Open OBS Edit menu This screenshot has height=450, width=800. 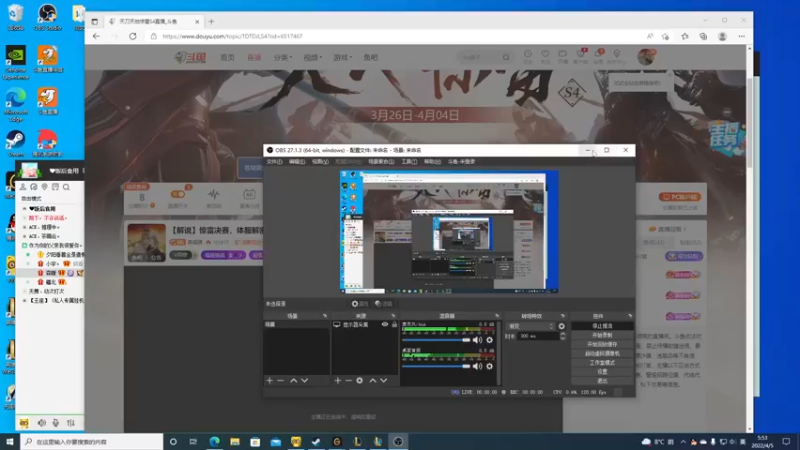296,162
